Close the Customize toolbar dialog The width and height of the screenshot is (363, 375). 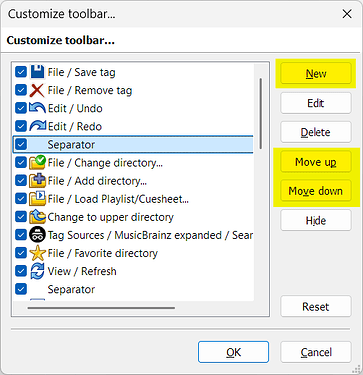point(347,14)
